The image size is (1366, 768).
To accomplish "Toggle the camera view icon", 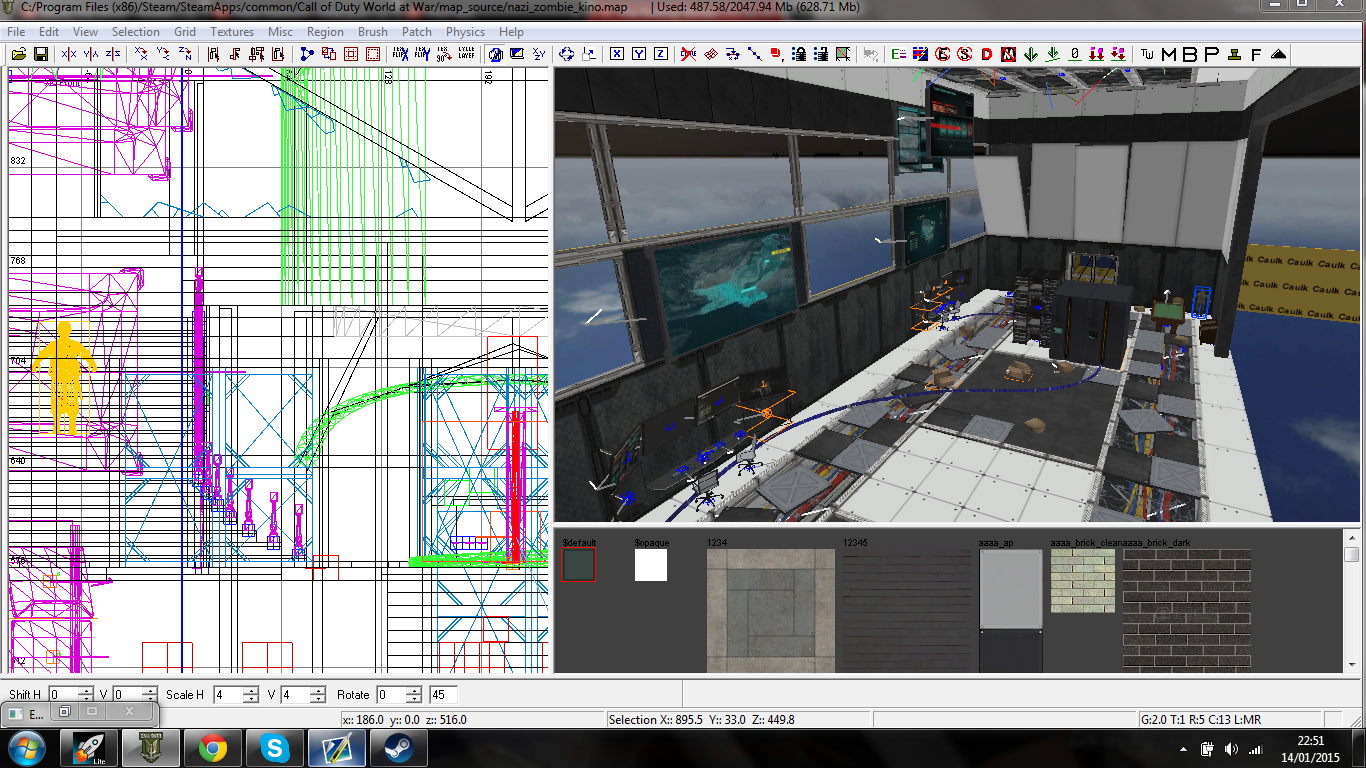I will point(495,54).
